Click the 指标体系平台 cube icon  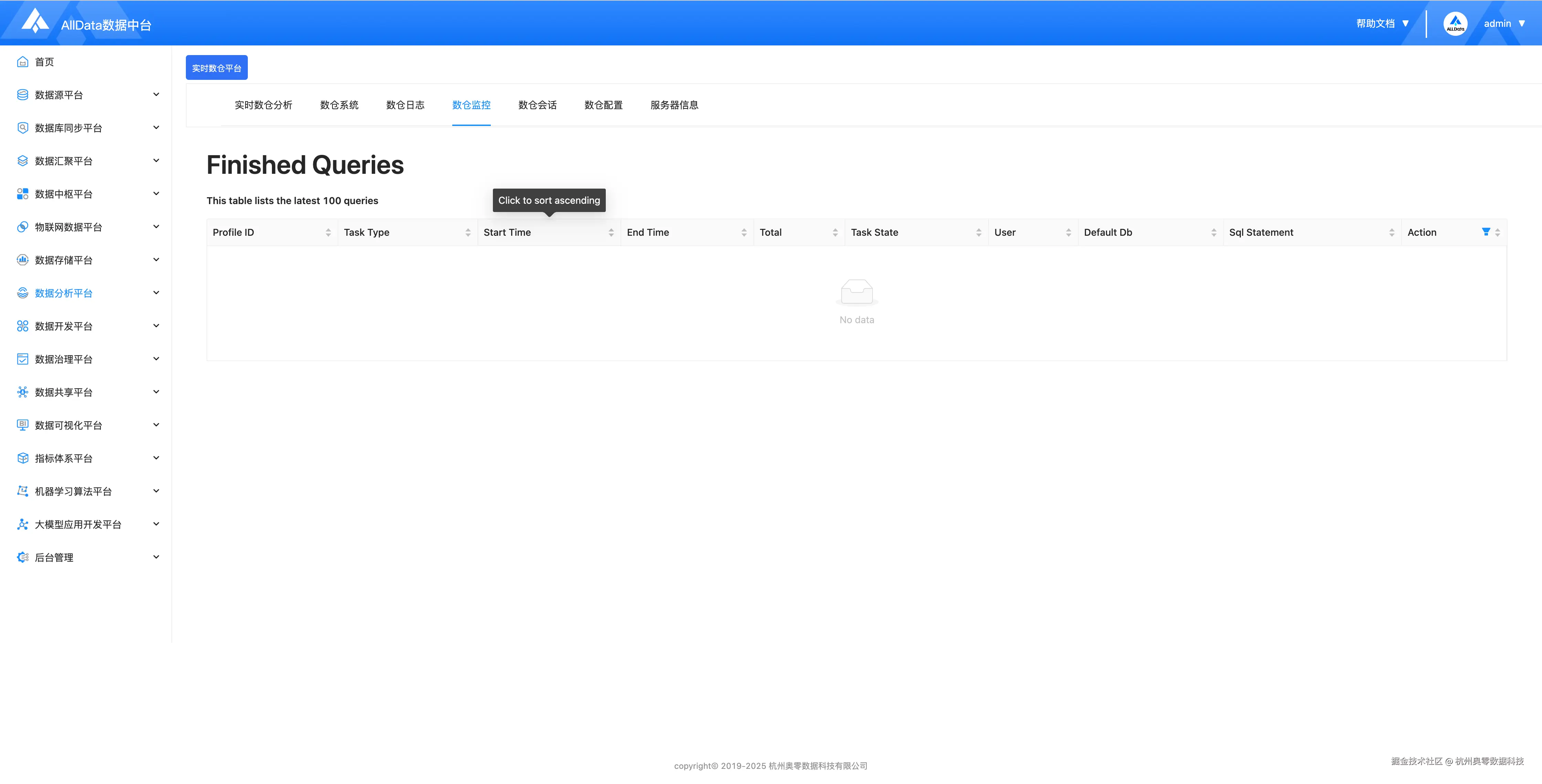[x=23, y=458]
